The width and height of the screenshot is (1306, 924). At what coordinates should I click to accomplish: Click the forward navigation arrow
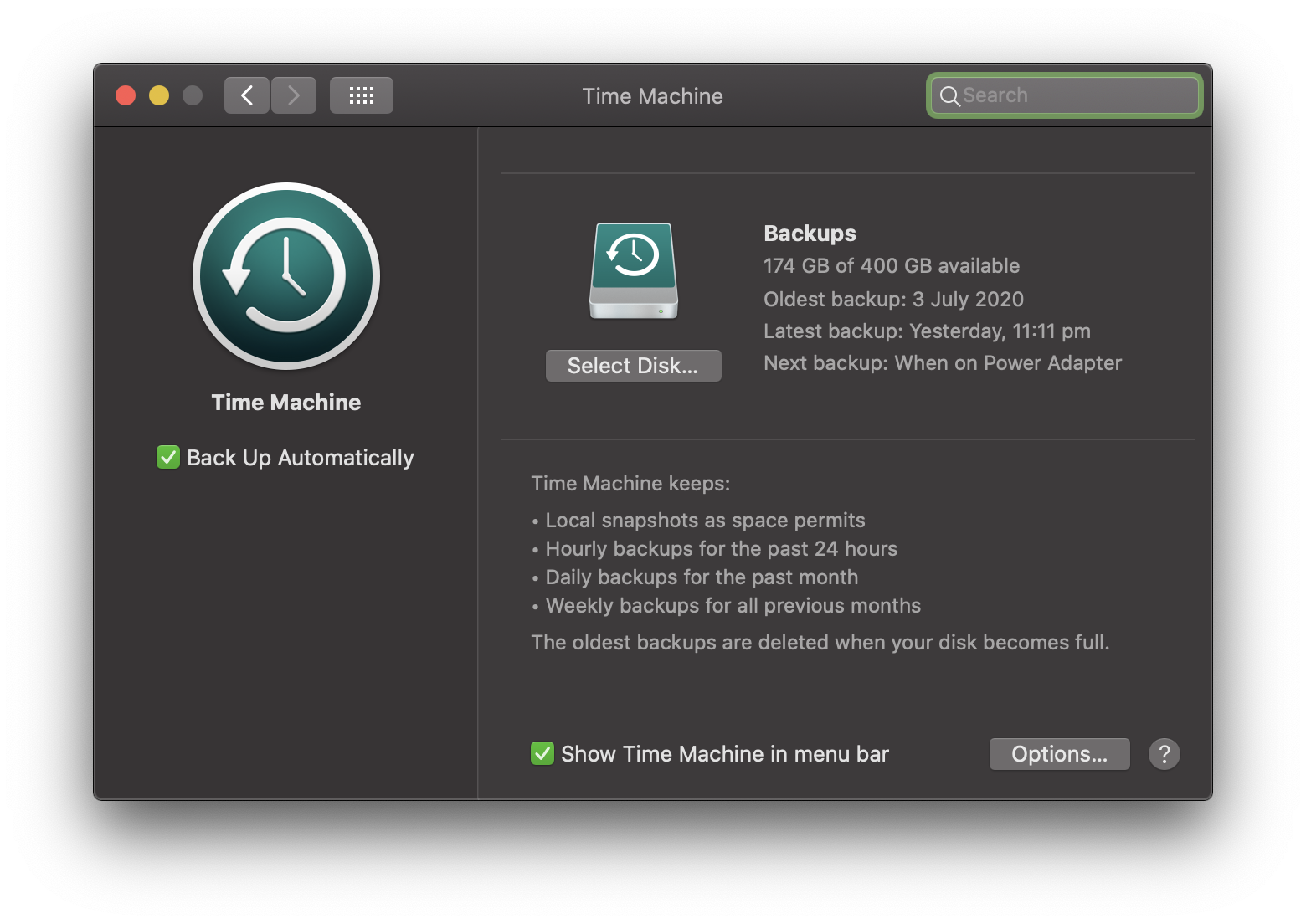coord(294,95)
